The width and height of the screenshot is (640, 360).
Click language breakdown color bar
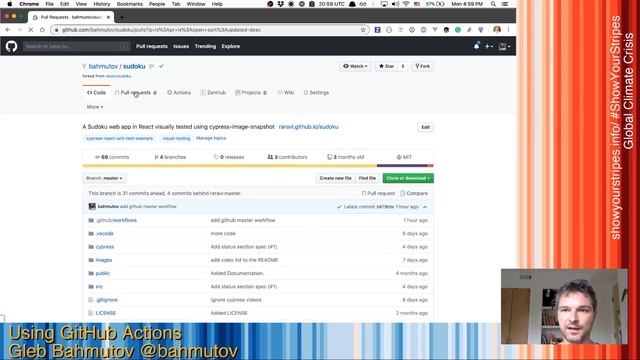(258, 166)
